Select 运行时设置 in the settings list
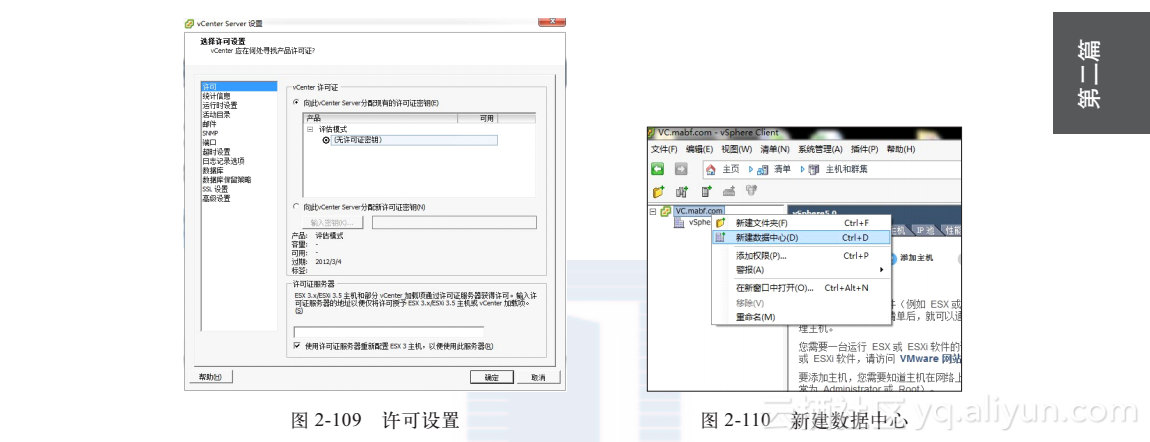The height and width of the screenshot is (442, 1150). pos(238,106)
